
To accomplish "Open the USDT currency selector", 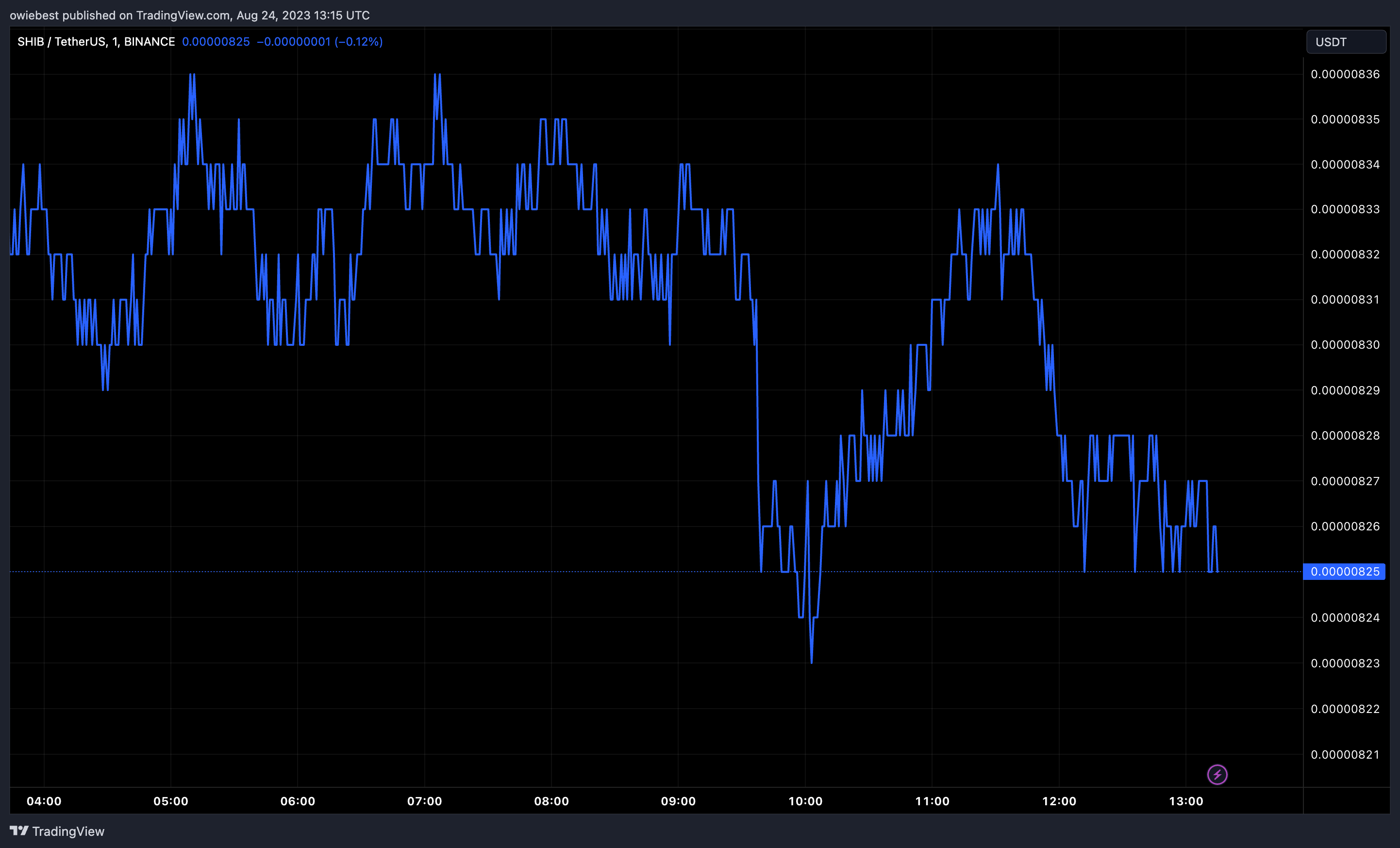I will [x=1346, y=42].
